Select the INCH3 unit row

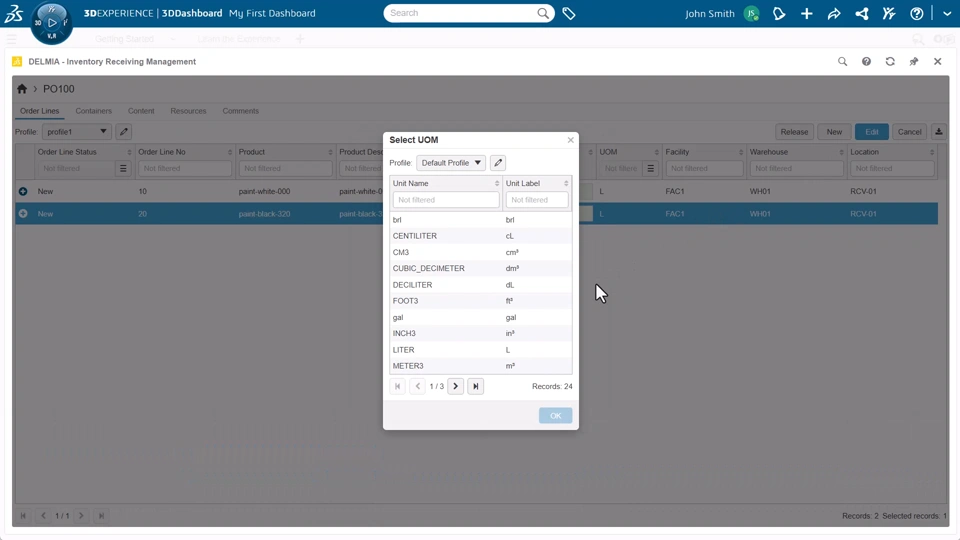481,333
